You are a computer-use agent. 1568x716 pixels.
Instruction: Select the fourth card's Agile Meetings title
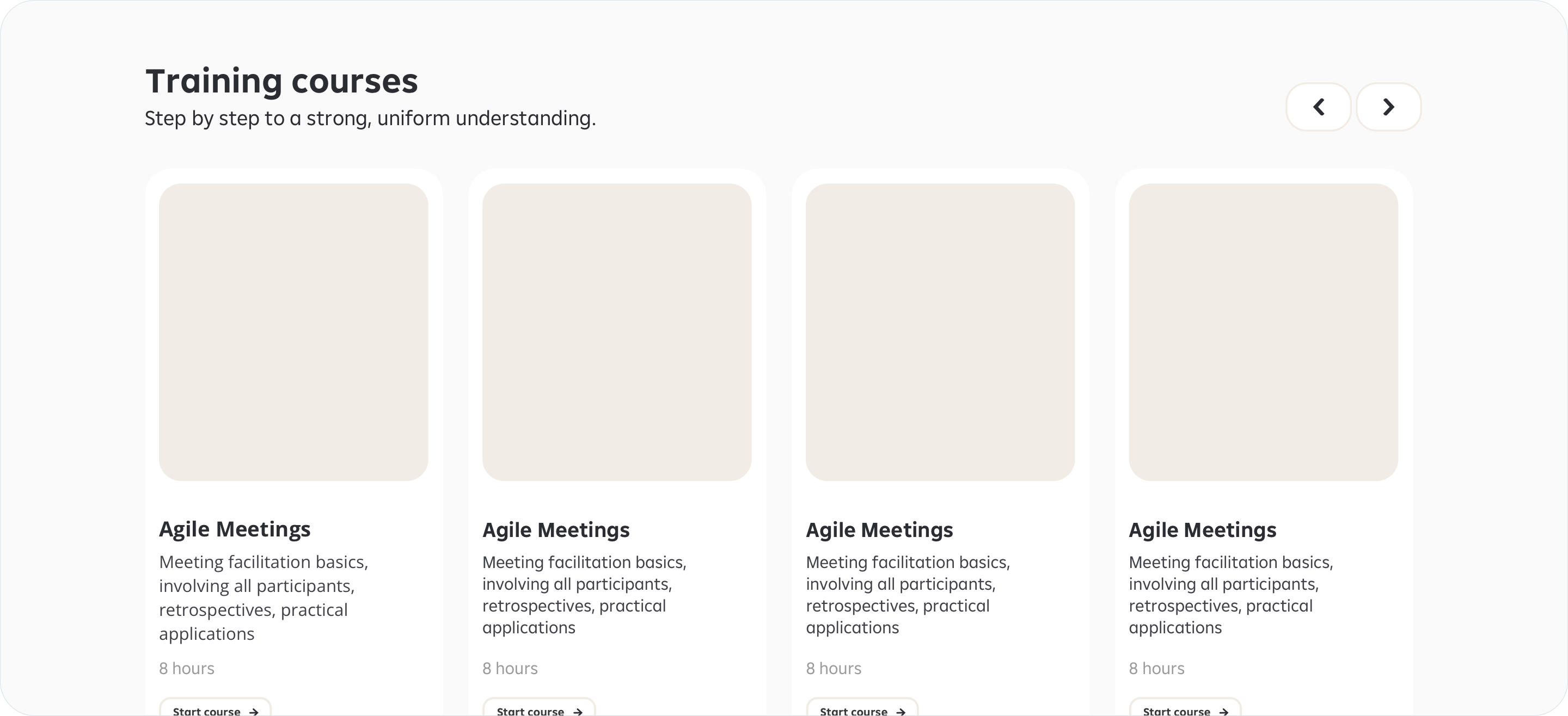[1203, 530]
